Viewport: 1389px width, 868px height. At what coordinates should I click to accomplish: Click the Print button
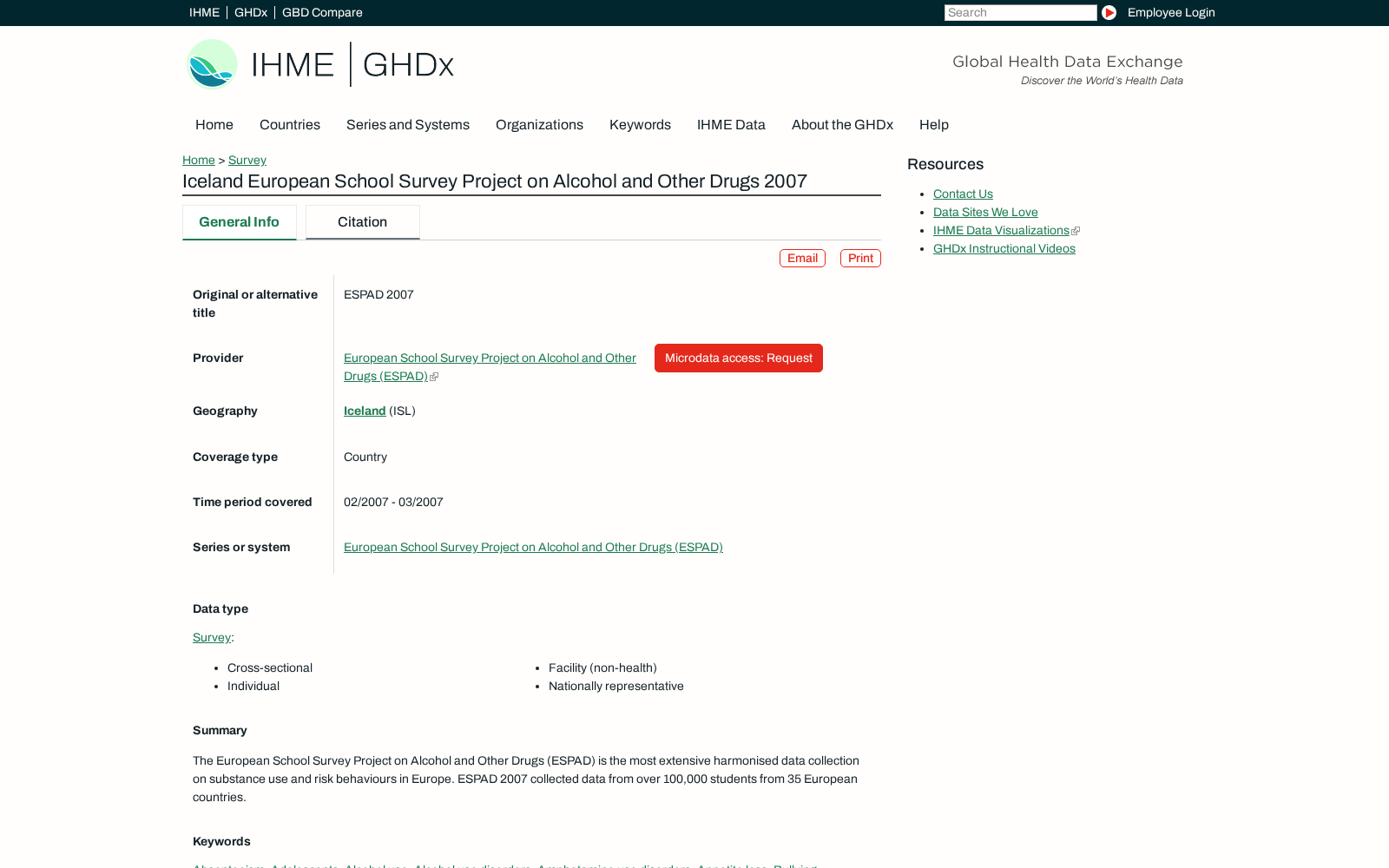click(x=860, y=259)
